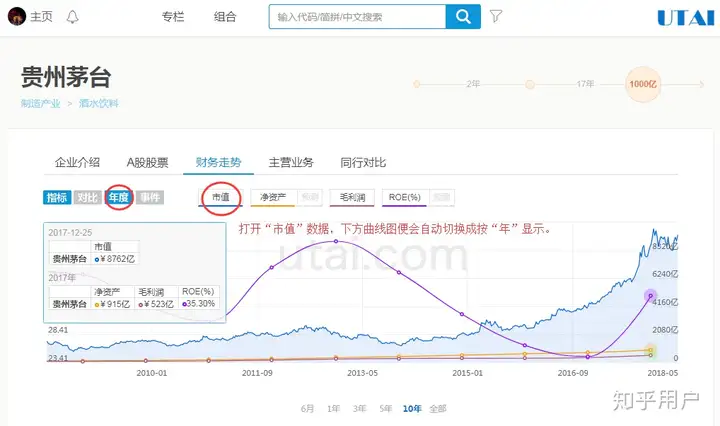
Task: Toggle forecast button beside ROE(%)
Action: 442,197
